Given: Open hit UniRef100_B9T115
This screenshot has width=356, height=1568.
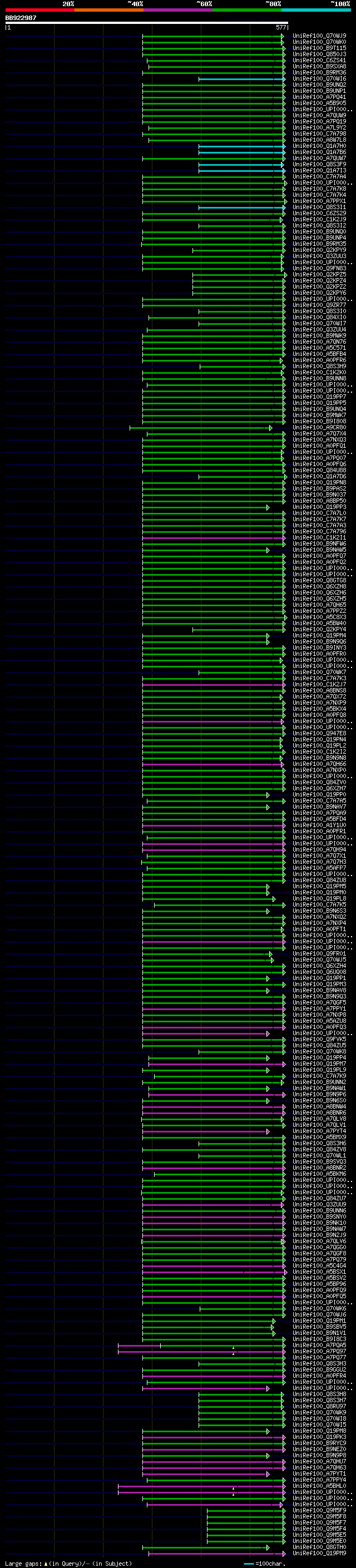Looking at the screenshot, I should [319, 48].
